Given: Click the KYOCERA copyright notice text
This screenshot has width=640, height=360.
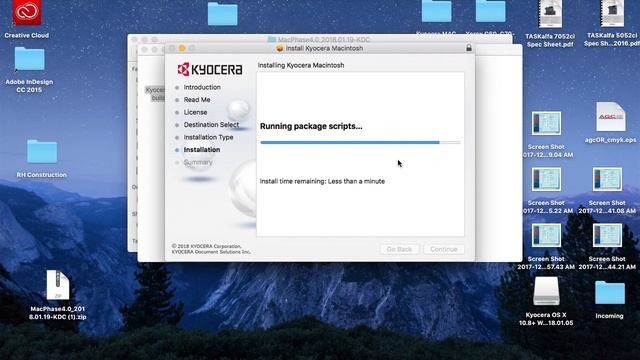Looking at the screenshot, I should [211, 249].
